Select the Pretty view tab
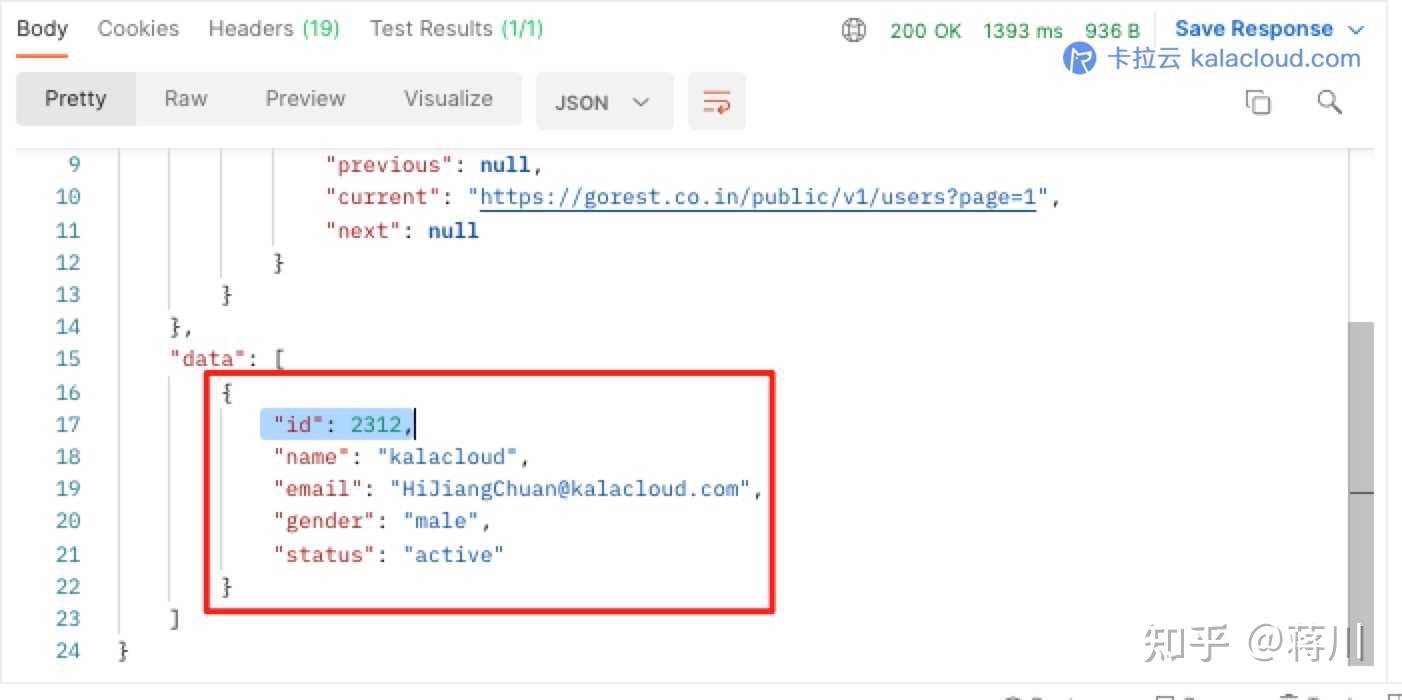 [x=75, y=98]
